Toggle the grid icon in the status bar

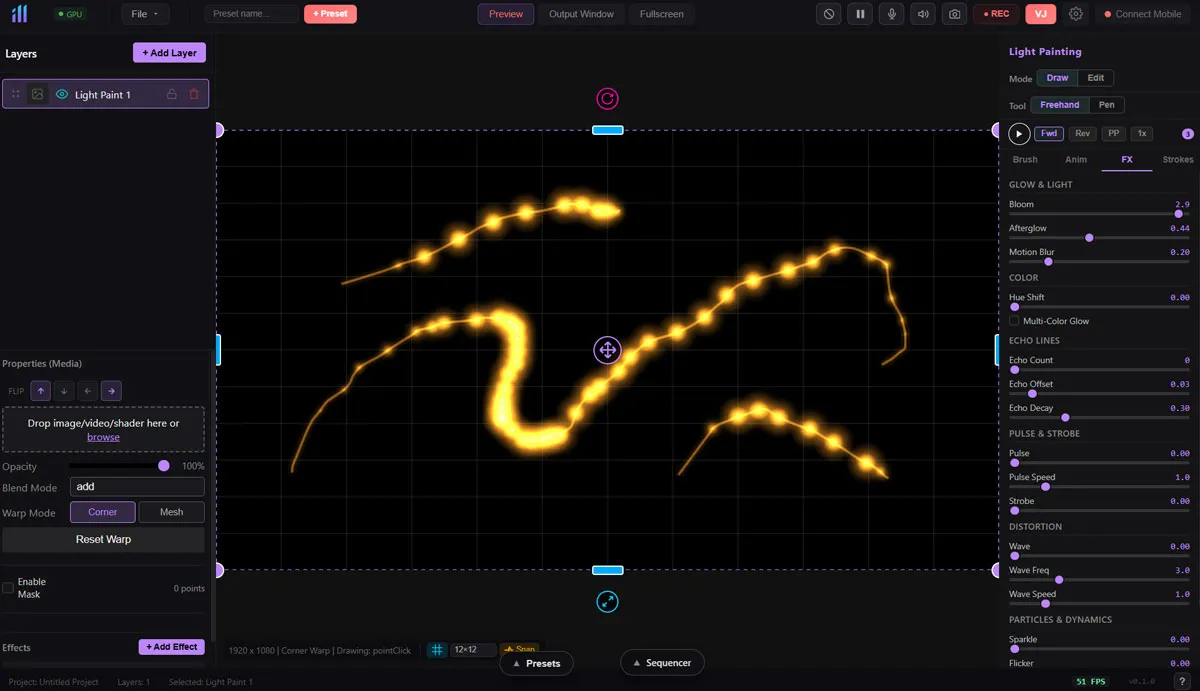(437, 650)
